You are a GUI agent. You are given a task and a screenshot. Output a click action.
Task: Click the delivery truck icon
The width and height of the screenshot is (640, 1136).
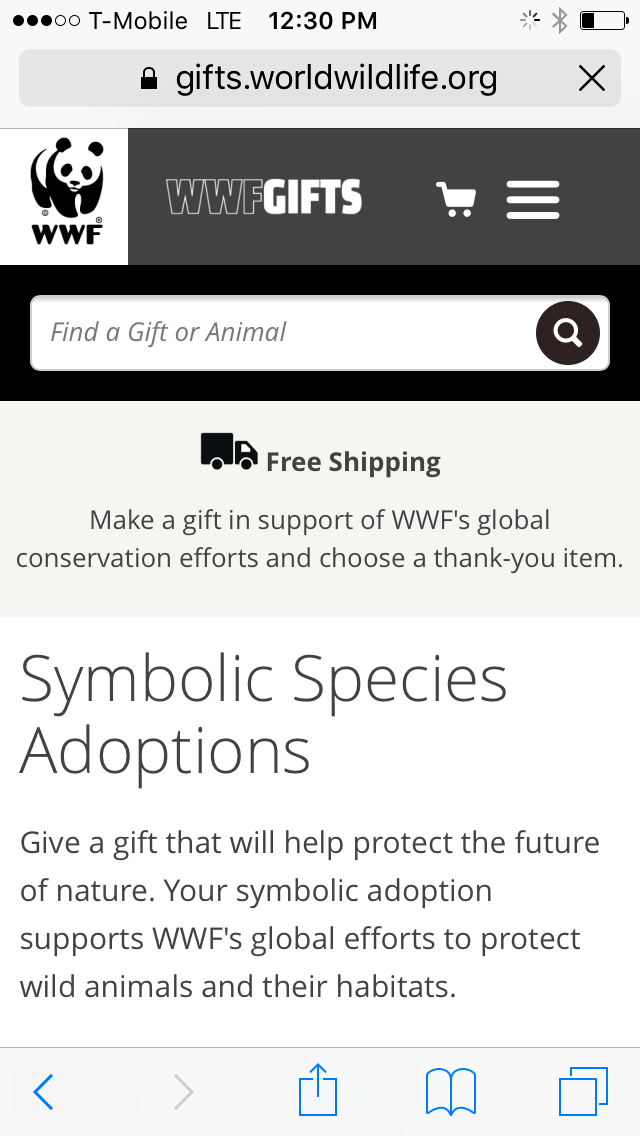(229, 451)
